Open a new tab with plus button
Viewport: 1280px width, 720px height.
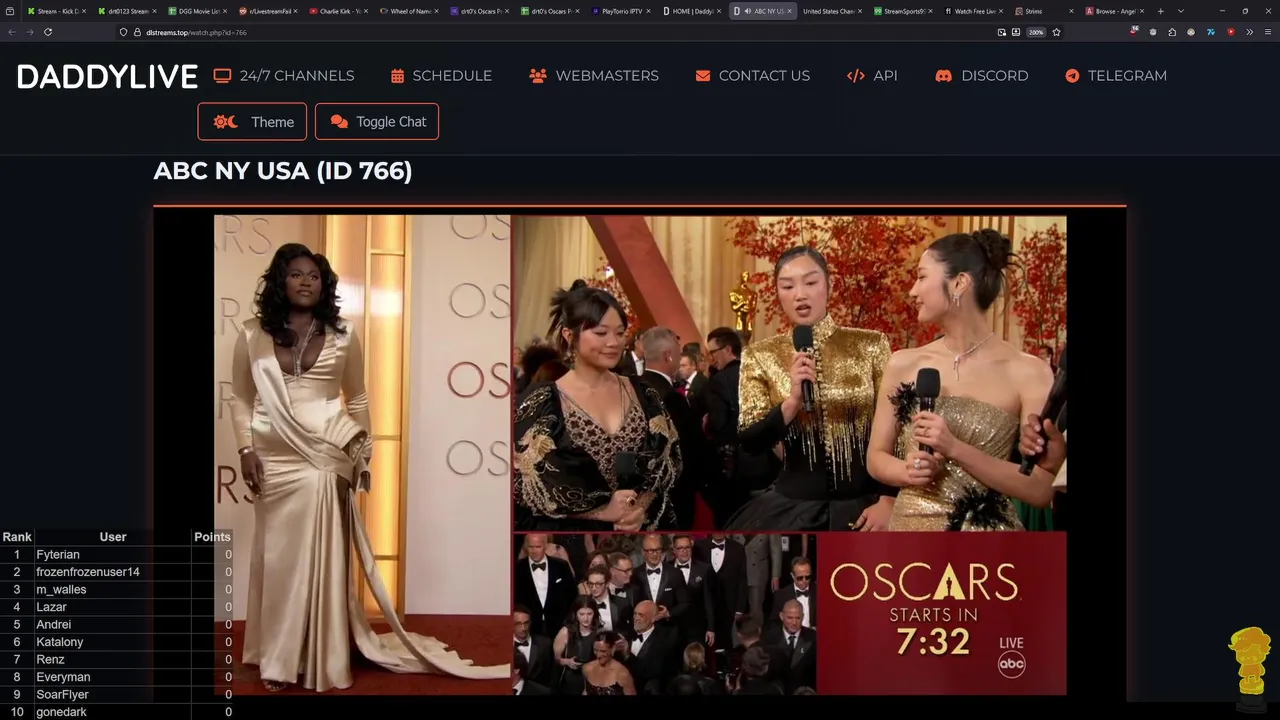pyautogui.click(x=1160, y=11)
